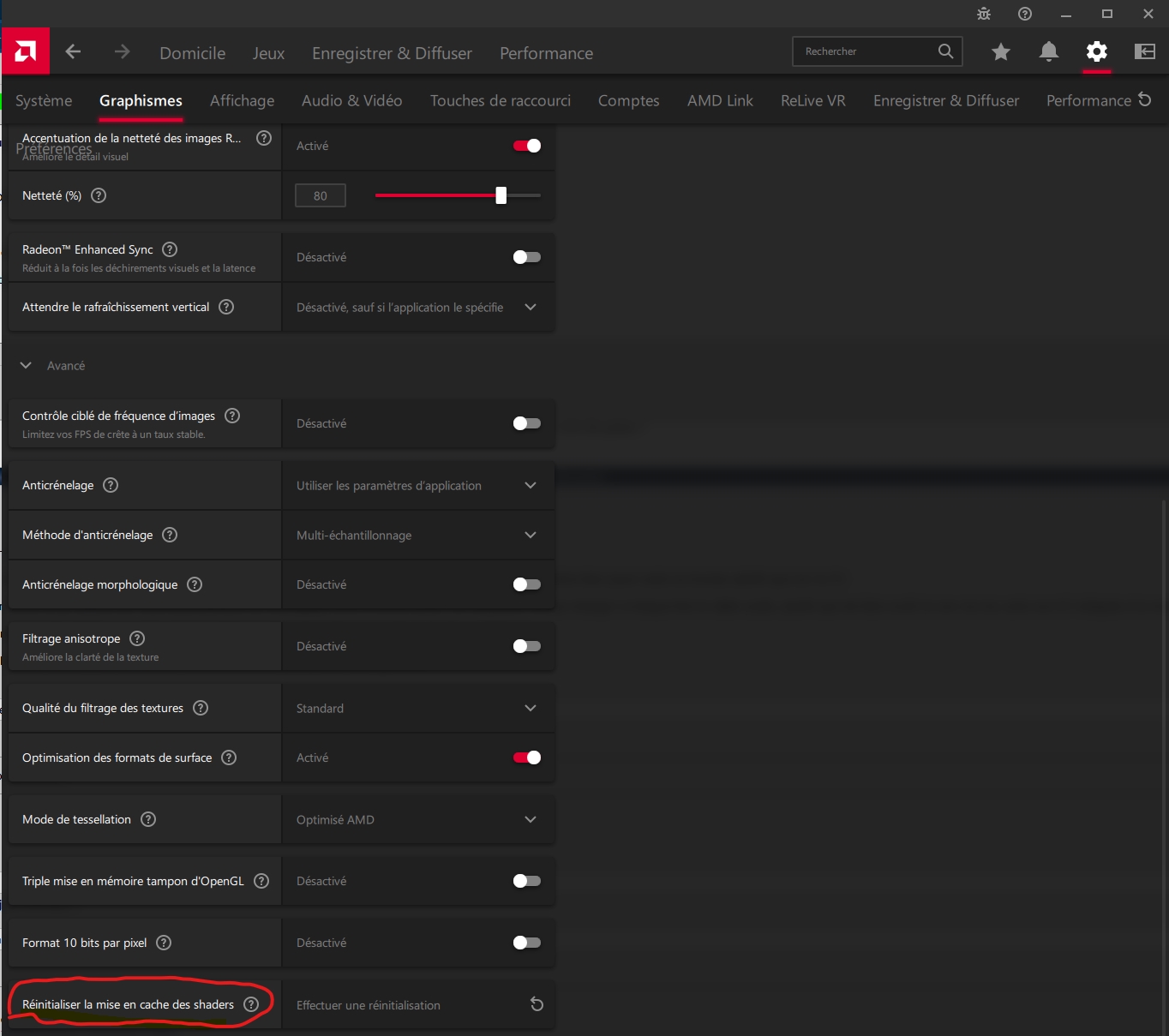Click the Netteté slider handle
The width and height of the screenshot is (1169, 1036).
tap(501, 195)
